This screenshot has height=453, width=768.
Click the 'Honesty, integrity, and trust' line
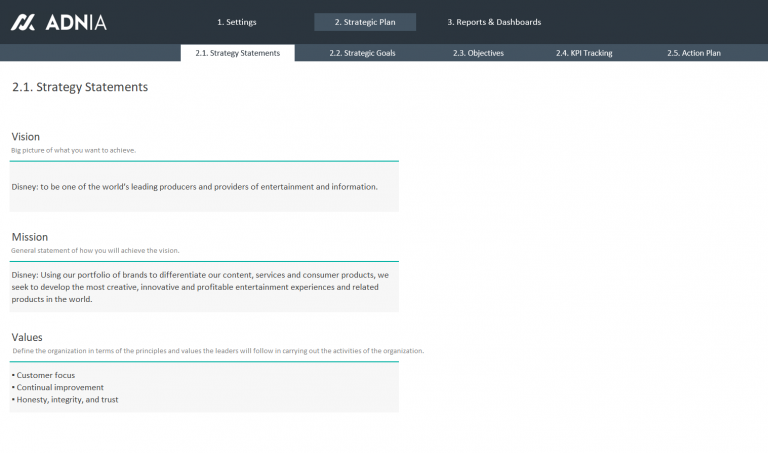[x=67, y=399]
